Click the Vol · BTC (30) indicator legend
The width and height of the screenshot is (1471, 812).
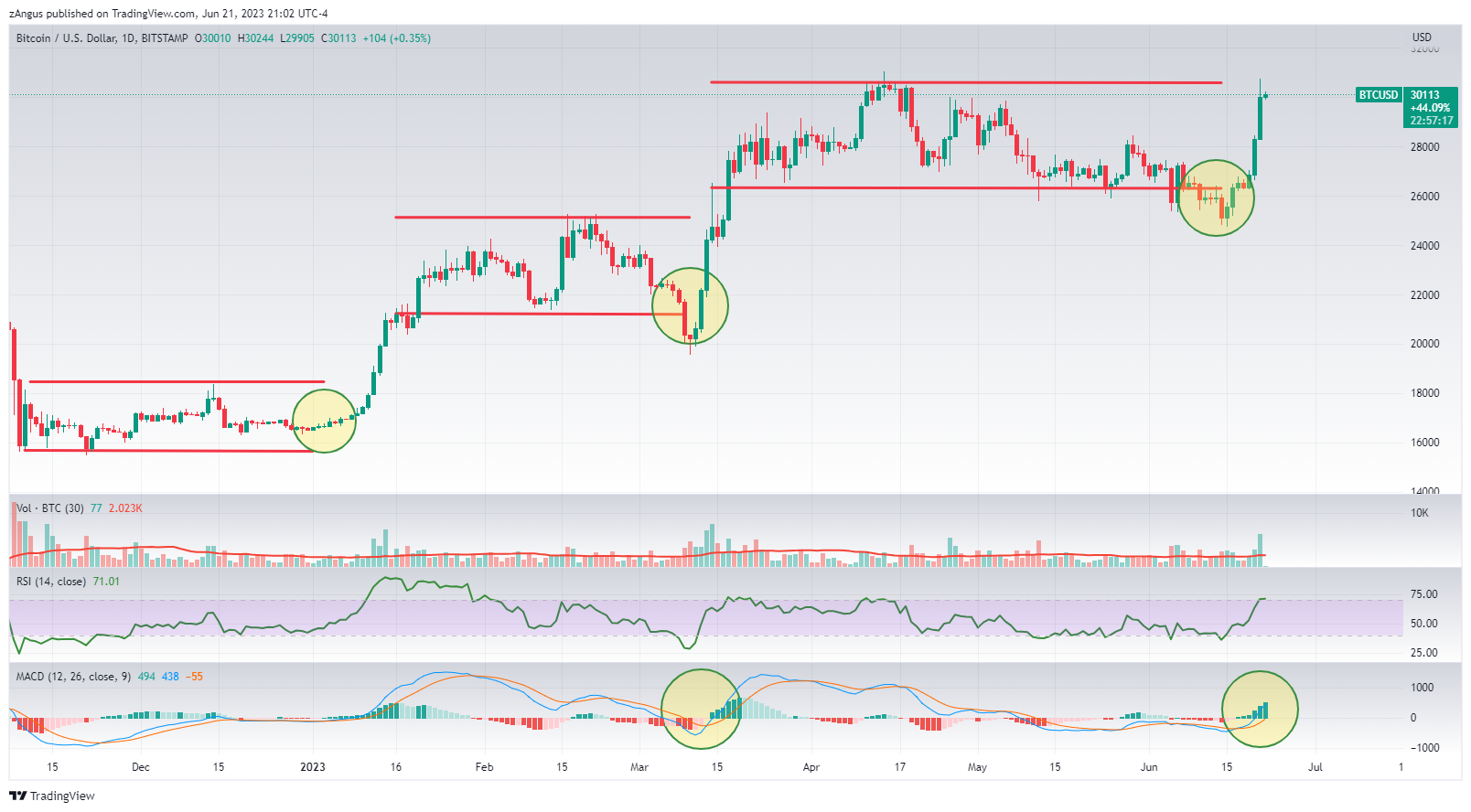click(50, 508)
